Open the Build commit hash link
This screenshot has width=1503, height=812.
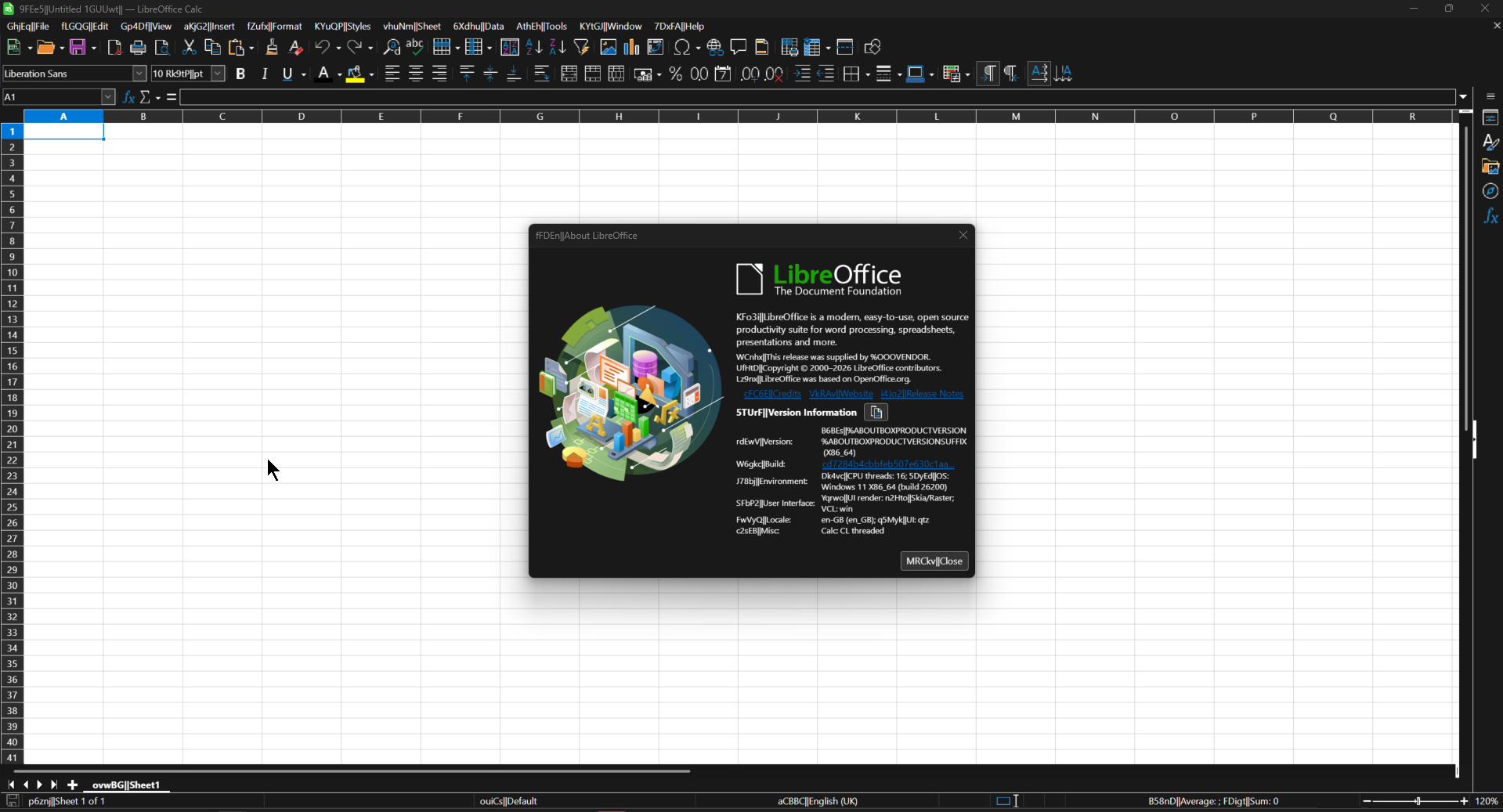(887, 464)
